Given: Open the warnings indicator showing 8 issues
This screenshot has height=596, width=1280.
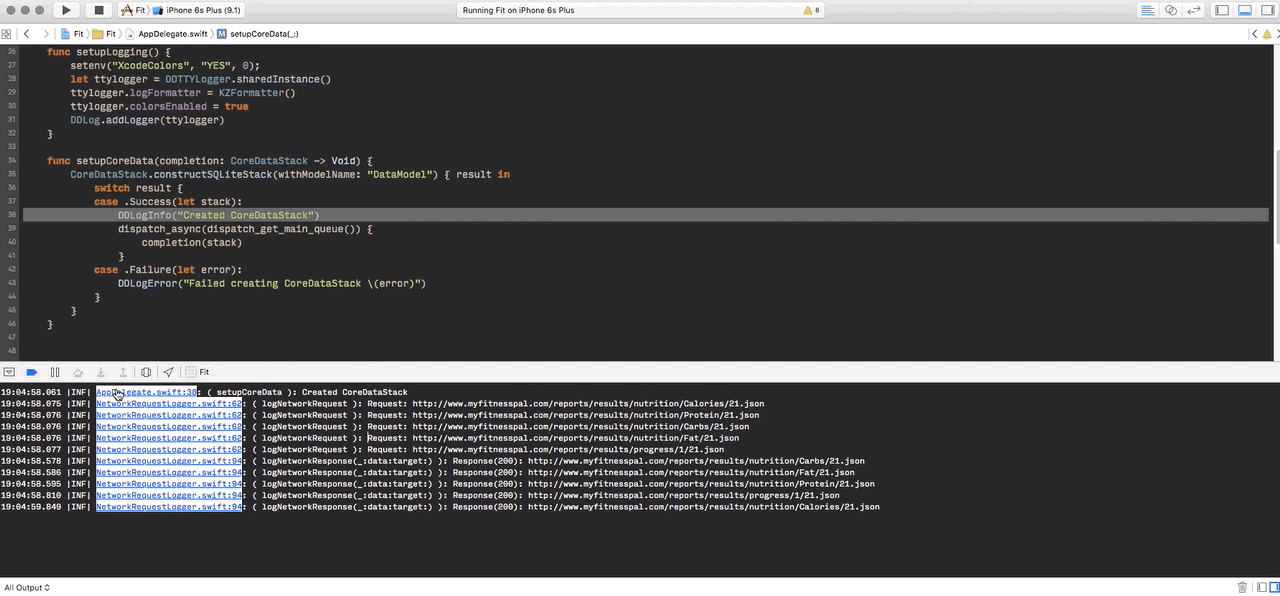Looking at the screenshot, I should click(812, 10).
